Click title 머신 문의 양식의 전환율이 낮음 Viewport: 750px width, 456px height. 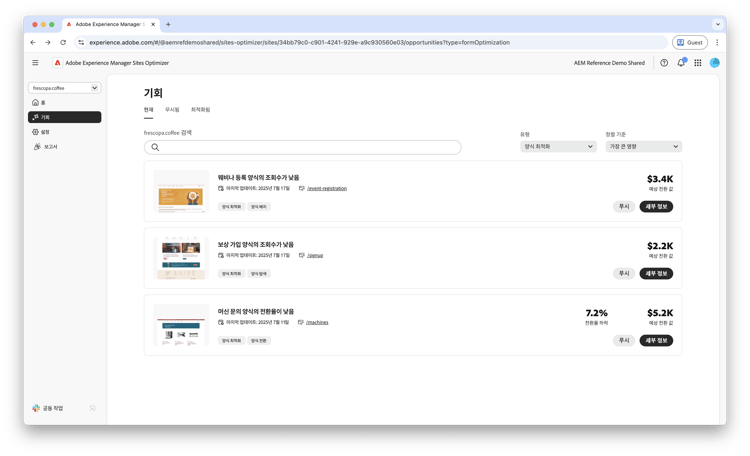pos(256,311)
